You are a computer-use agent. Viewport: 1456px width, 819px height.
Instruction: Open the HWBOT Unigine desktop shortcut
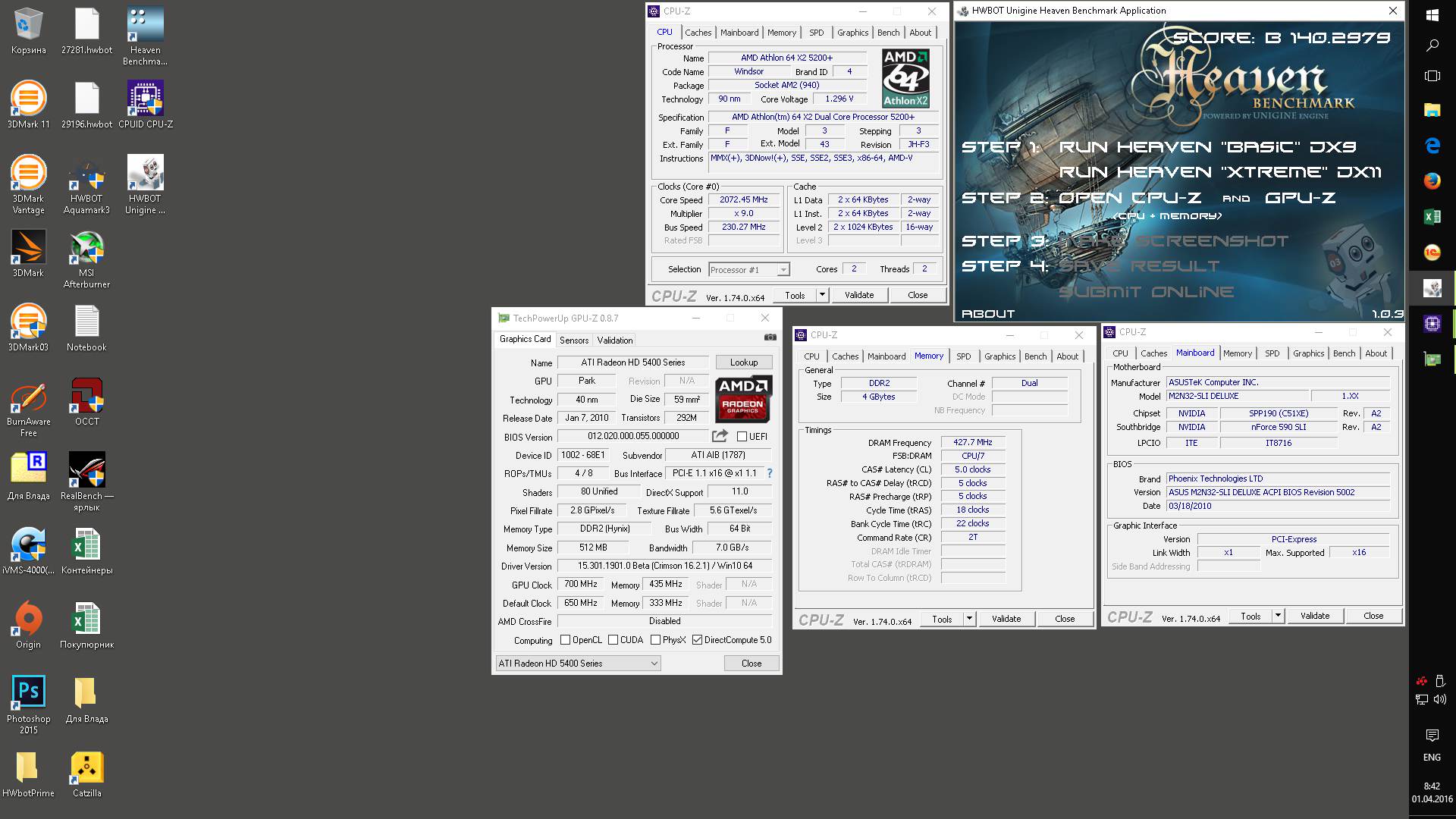click(x=146, y=184)
